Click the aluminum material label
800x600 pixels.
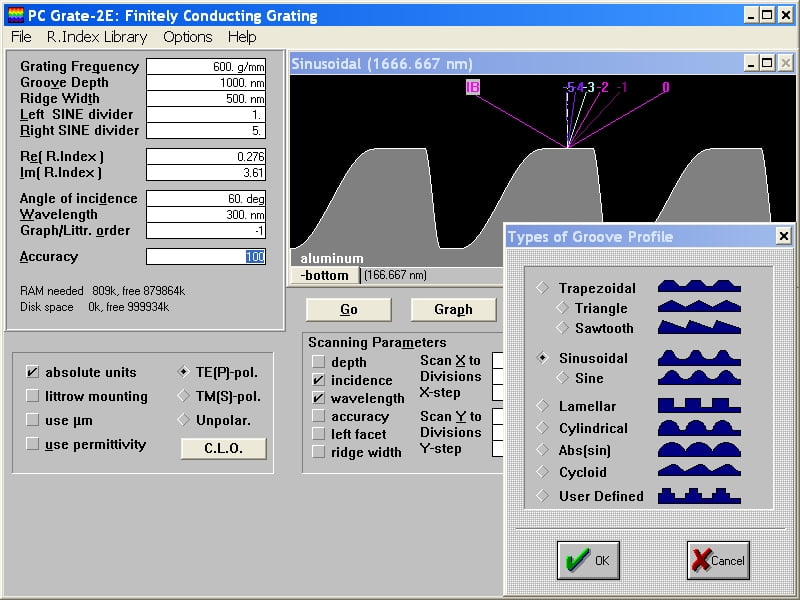pyautogui.click(x=332, y=258)
